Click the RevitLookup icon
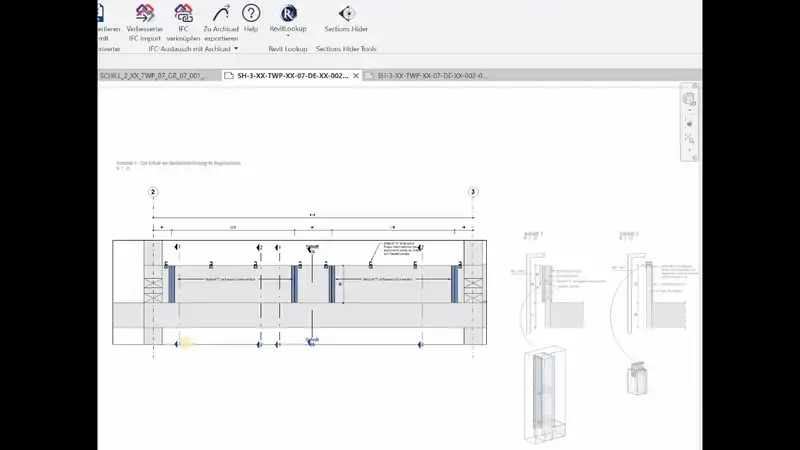Screen dimensions: 800x450 coord(288,14)
